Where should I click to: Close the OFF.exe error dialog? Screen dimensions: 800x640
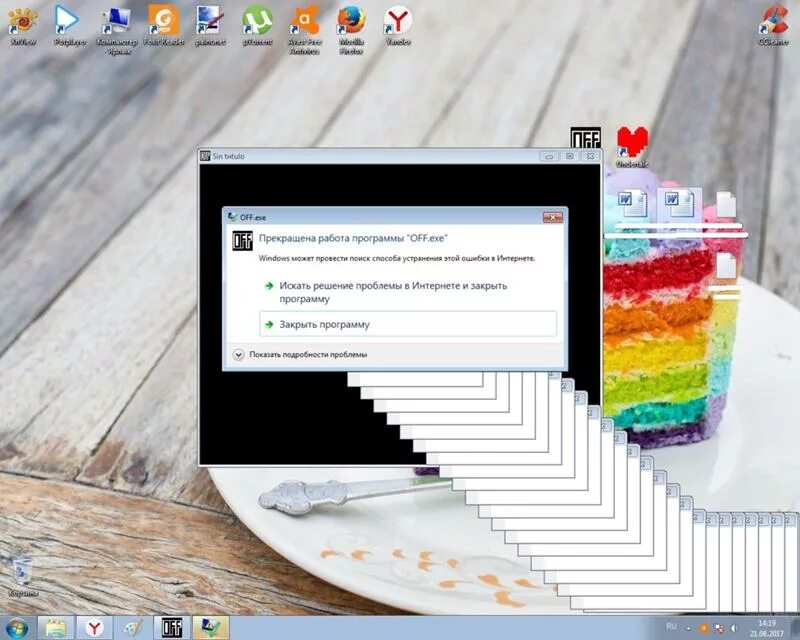(x=553, y=217)
